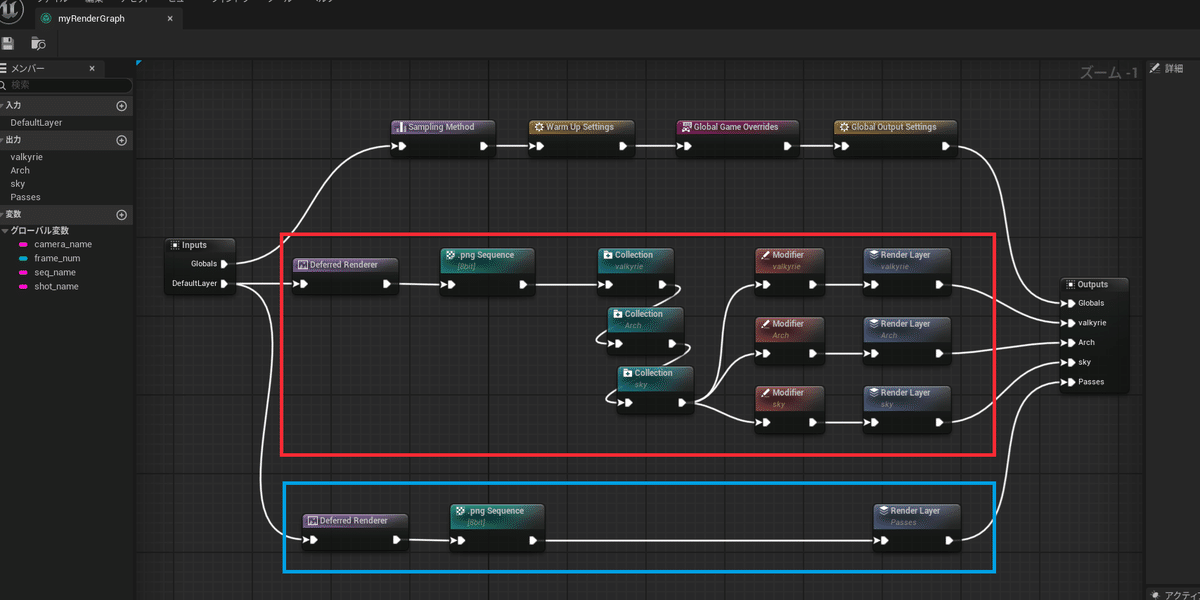
Task: Click the pink color pill beside camera_name
Action: (x=22, y=244)
